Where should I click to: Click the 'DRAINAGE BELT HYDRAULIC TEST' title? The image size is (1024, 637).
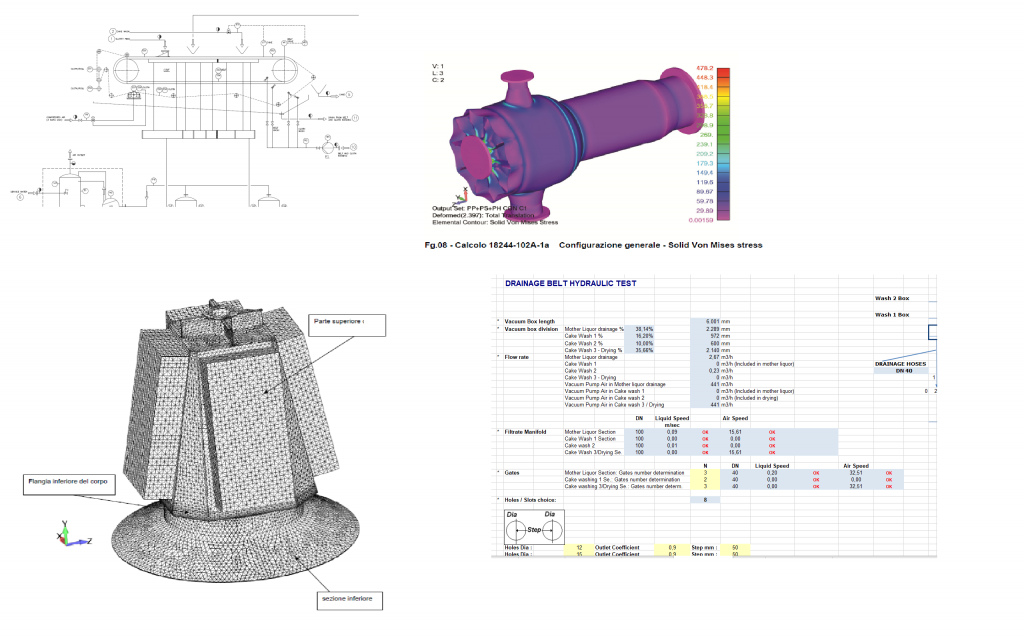(569, 283)
